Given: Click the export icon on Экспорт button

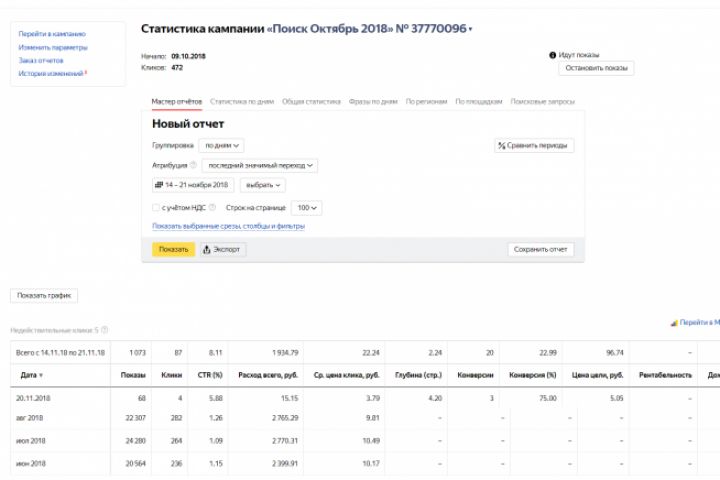Looking at the screenshot, I should click(x=207, y=249).
